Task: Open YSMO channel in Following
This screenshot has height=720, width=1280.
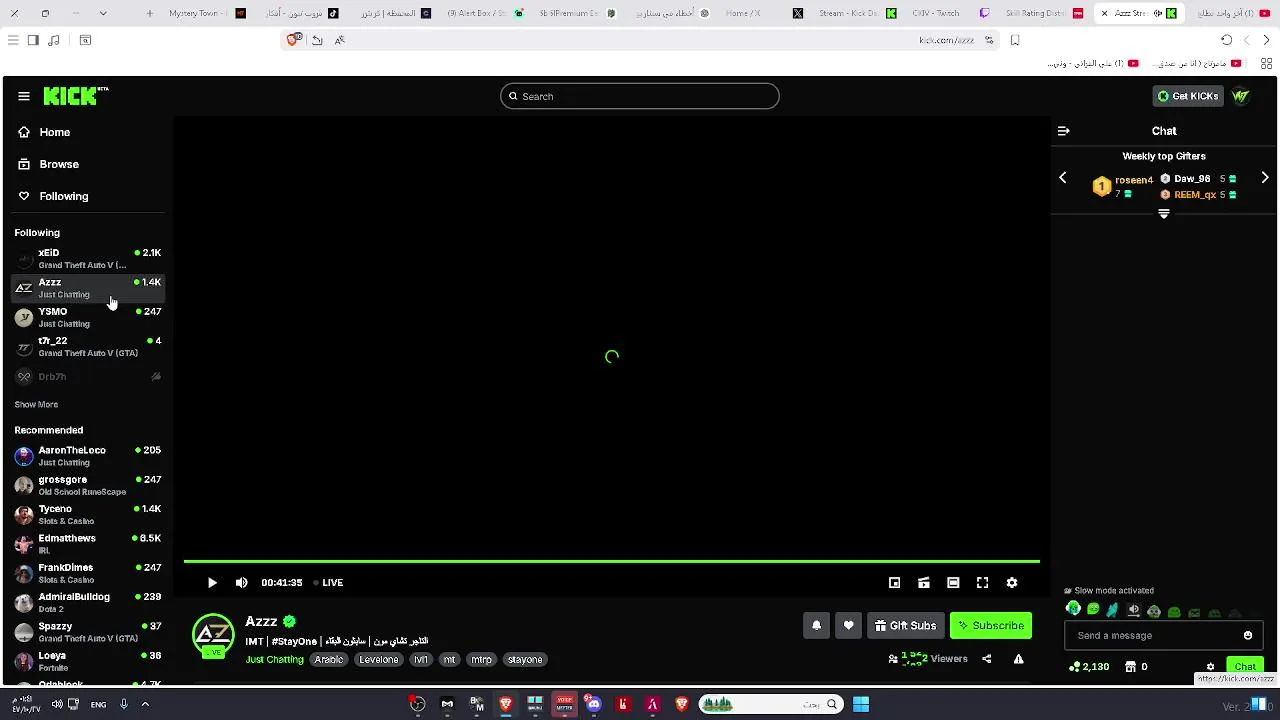Action: pyautogui.click(x=88, y=317)
